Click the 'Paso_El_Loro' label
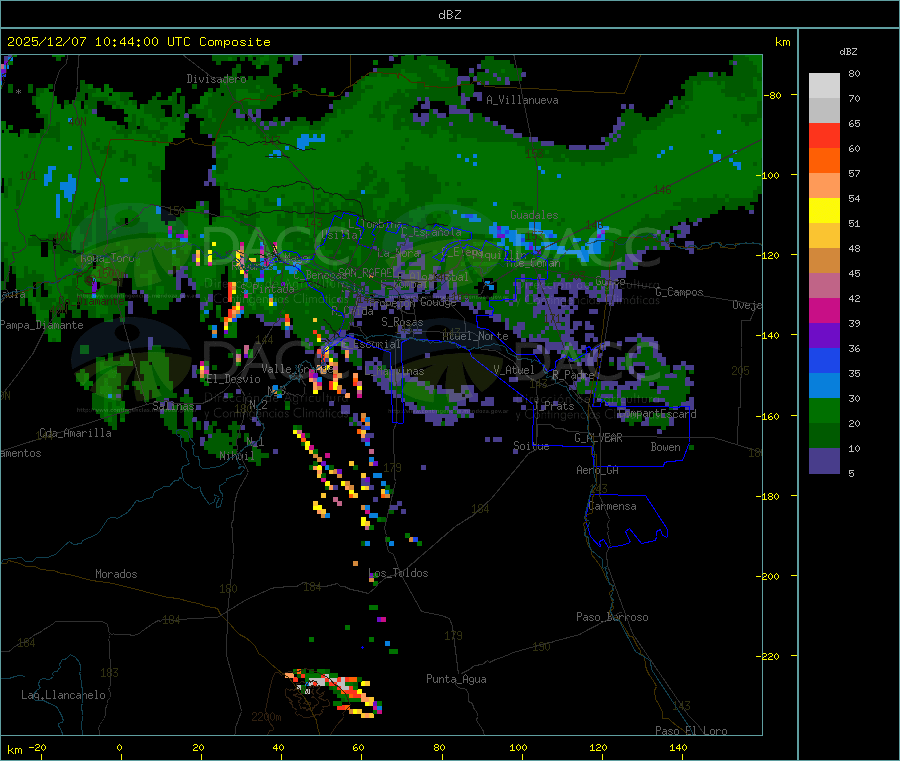 691,731
